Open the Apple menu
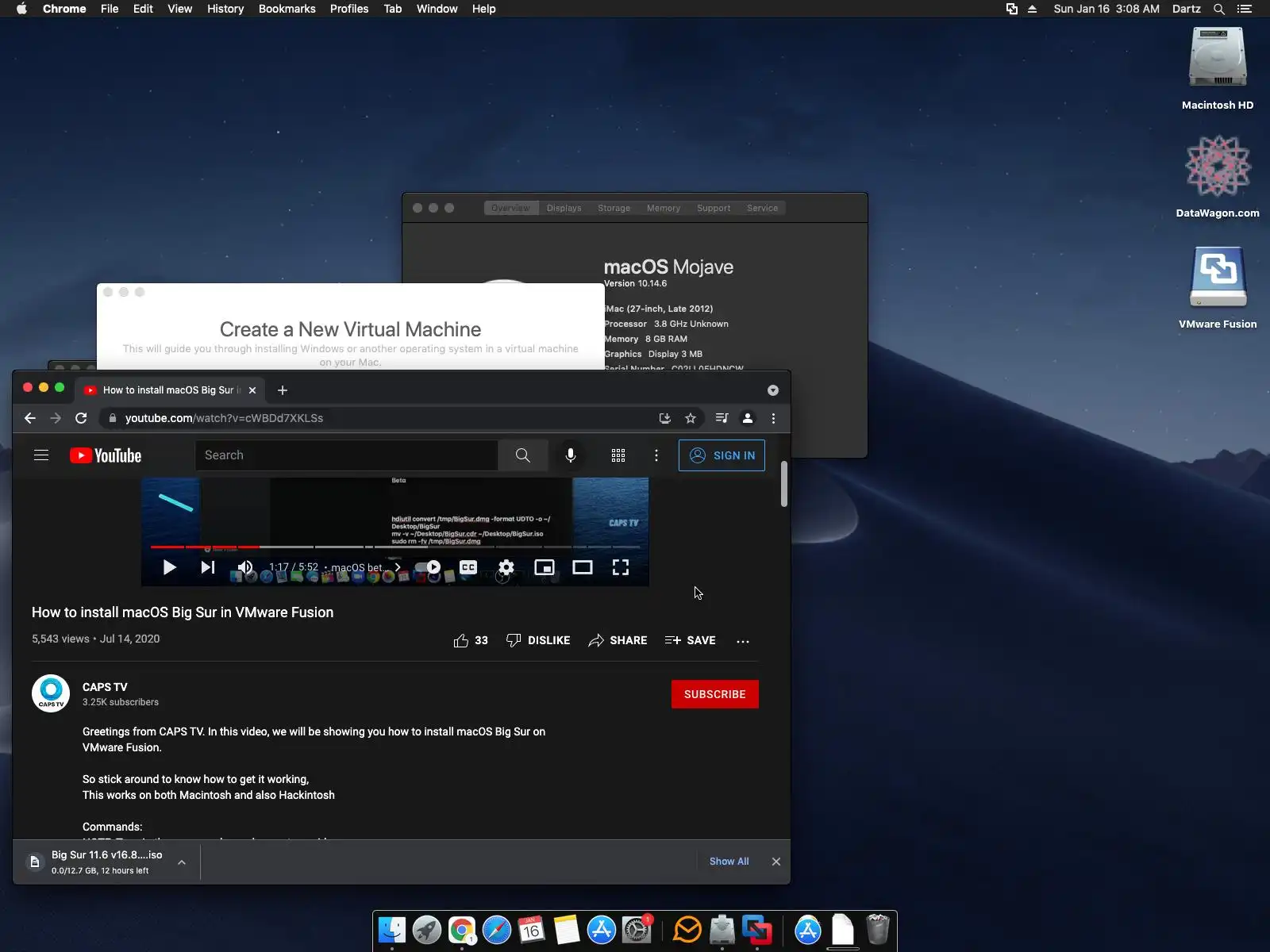 [21, 9]
